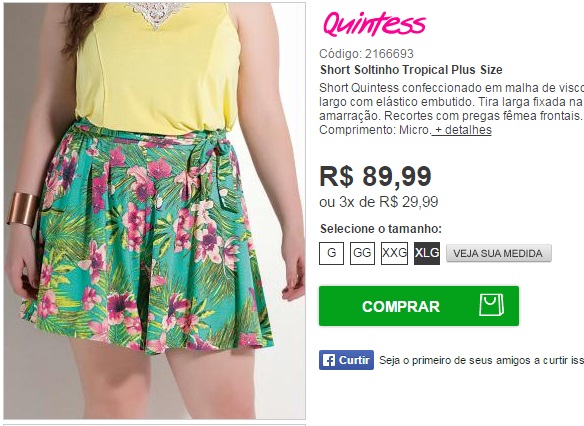Image resolution: width=584 pixels, height=426 pixels.
Task: Select size G
Action: pyautogui.click(x=331, y=253)
